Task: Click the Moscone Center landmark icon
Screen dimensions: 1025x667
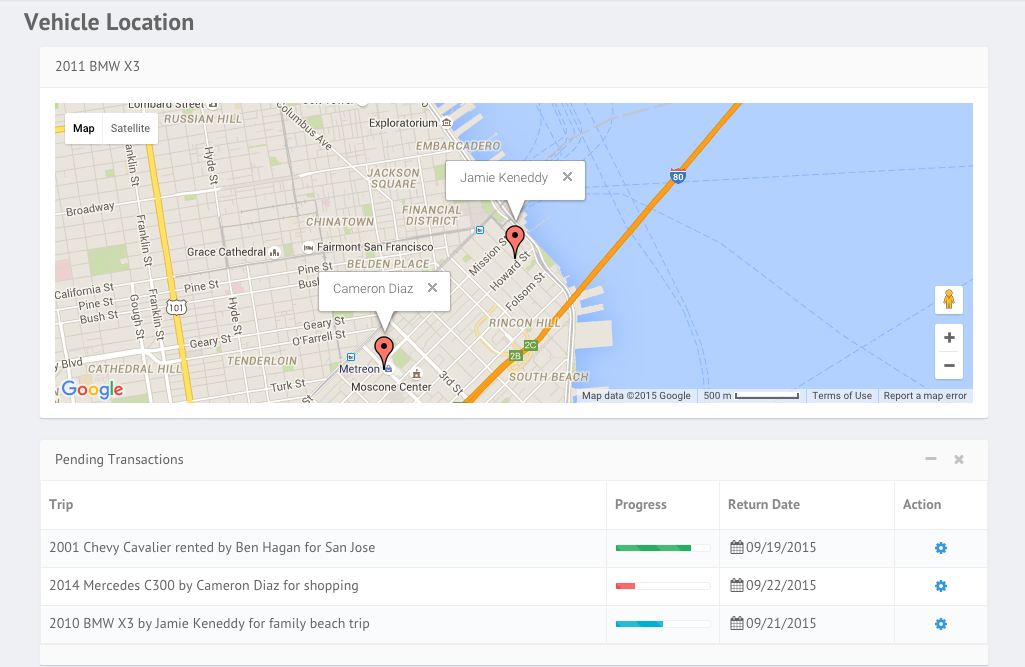Action: coord(416,374)
